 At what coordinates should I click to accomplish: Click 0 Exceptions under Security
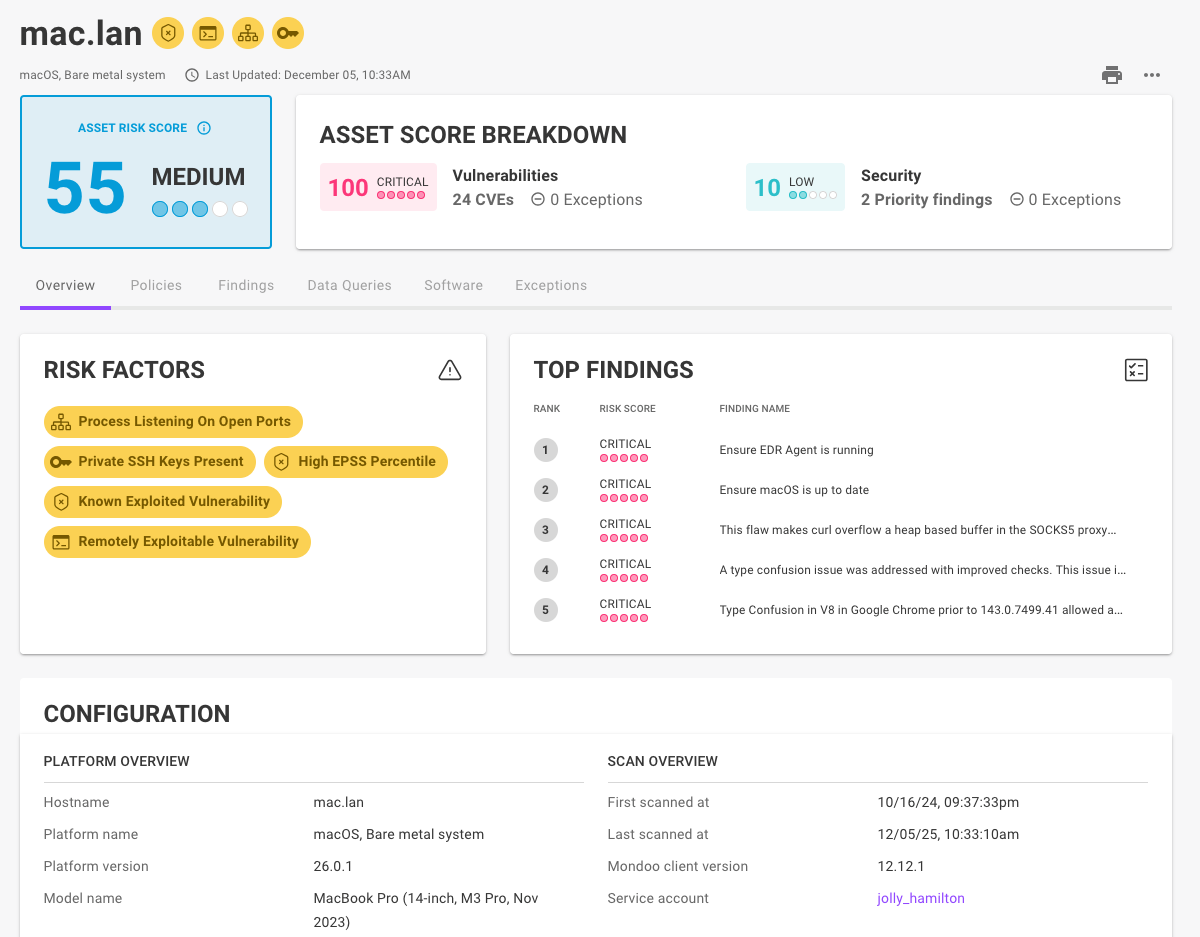tap(1074, 199)
